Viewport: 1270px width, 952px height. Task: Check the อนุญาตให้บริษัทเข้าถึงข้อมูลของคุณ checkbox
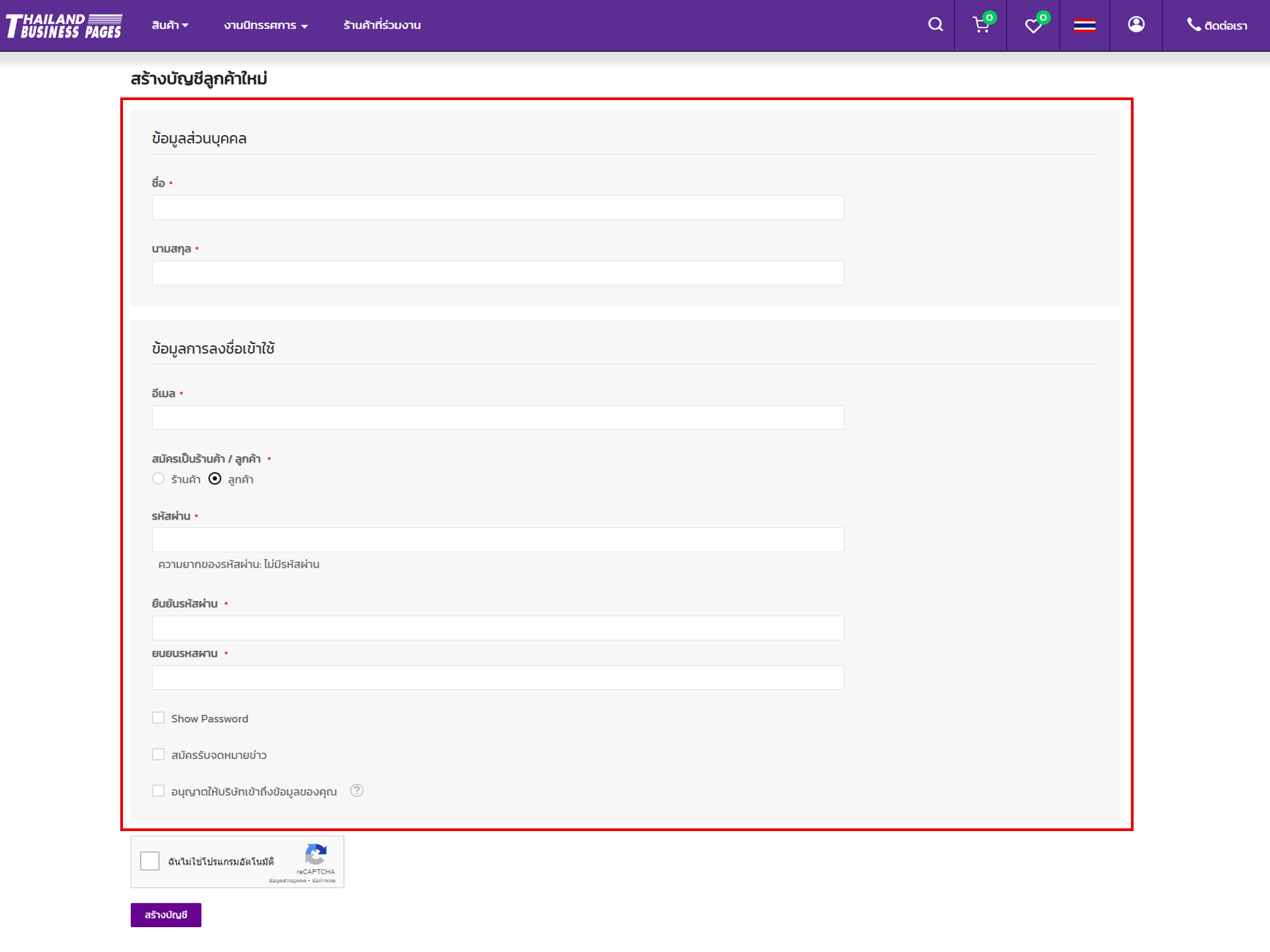(159, 791)
